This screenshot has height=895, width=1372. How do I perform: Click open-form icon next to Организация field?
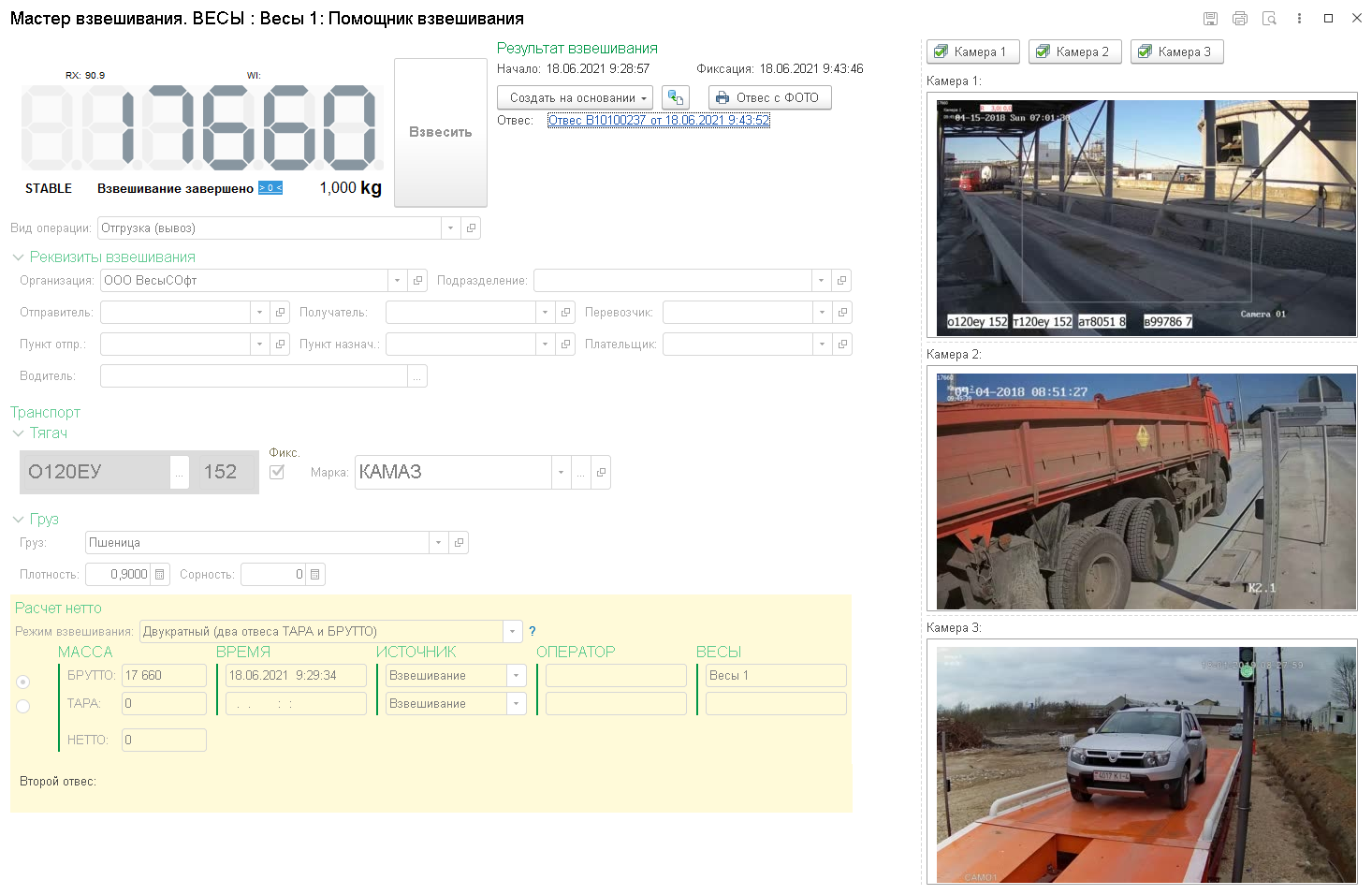coord(418,281)
